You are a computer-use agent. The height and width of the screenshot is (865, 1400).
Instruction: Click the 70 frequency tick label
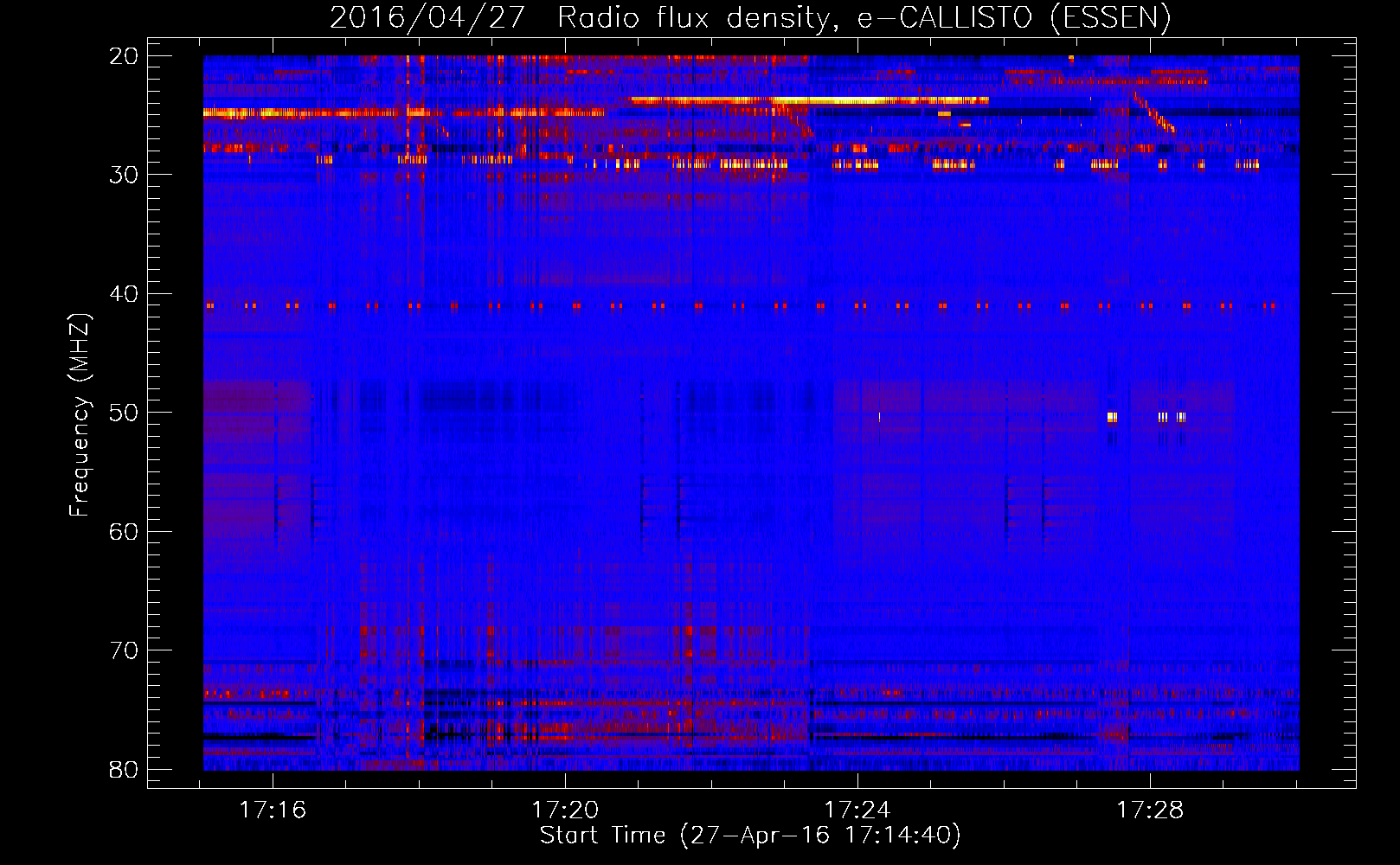[x=125, y=650]
